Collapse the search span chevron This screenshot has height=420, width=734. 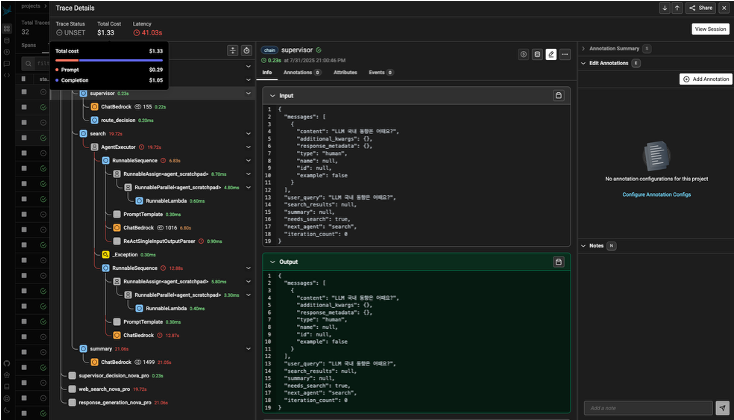249,132
